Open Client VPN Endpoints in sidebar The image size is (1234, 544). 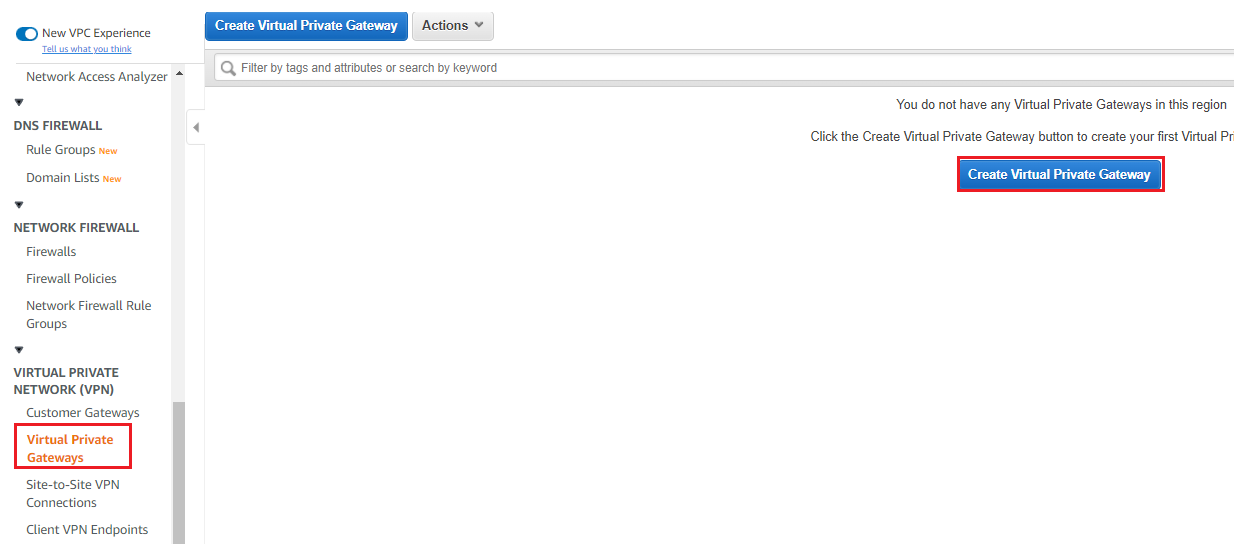[x=87, y=530]
